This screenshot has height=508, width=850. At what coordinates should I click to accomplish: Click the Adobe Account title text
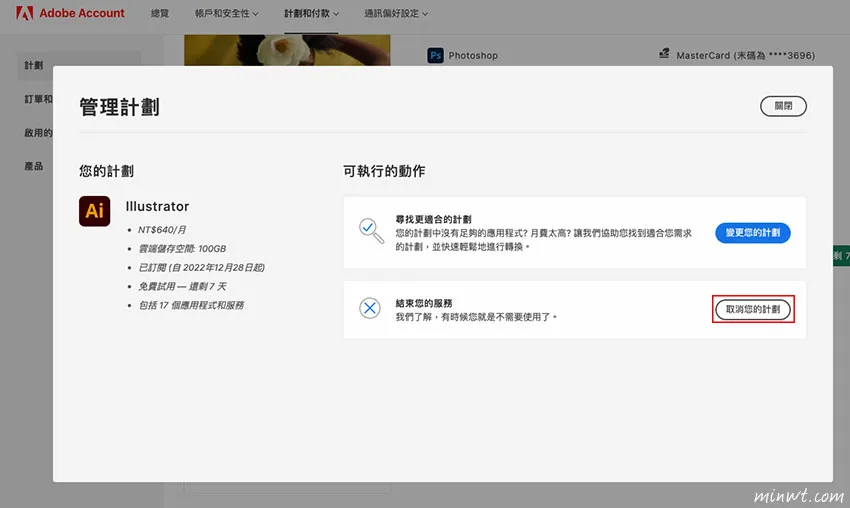83,14
